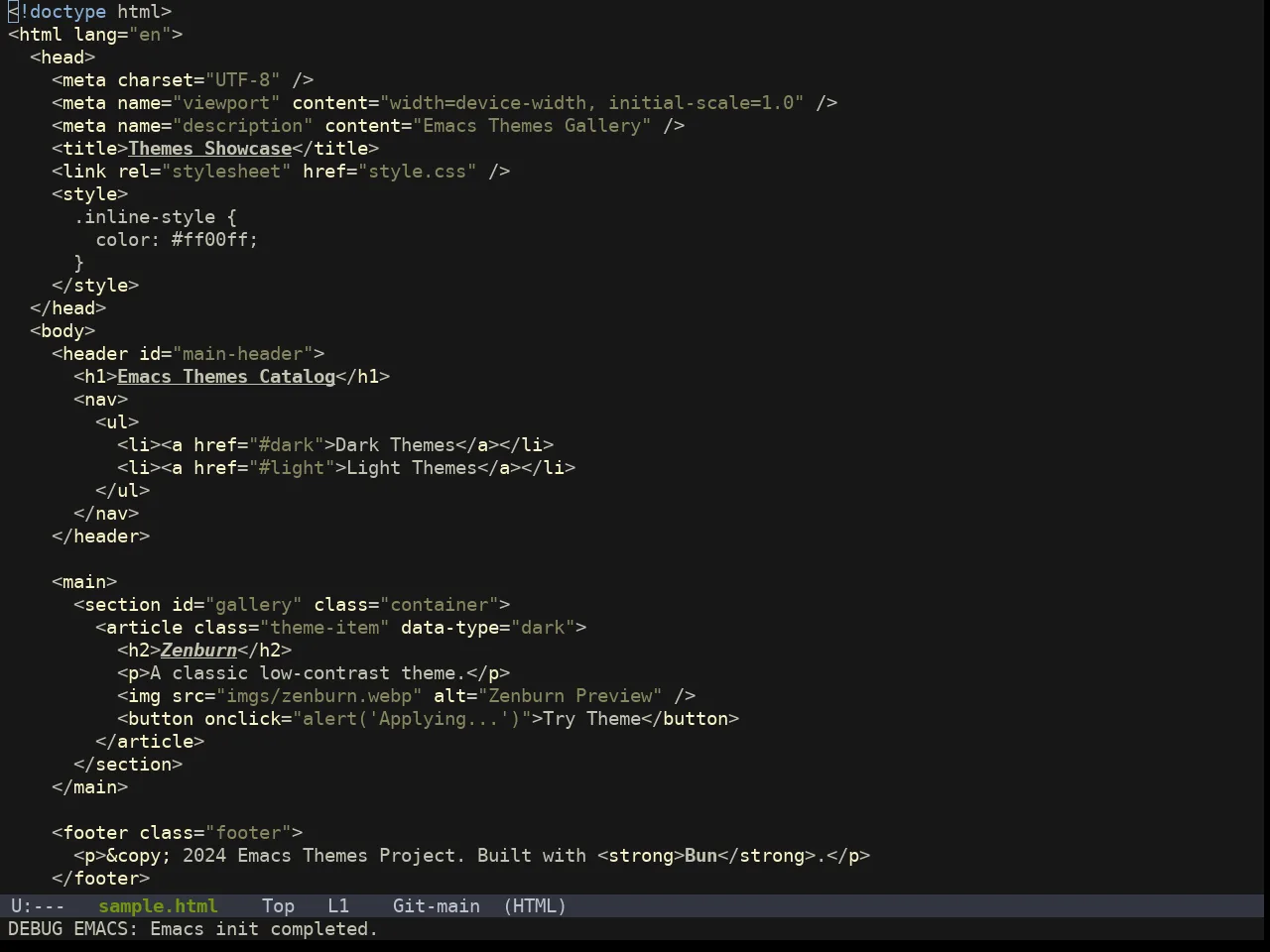Click the bold 'Bun' text in footer
The height and width of the screenshot is (952, 1270).
tap(700, 856)
